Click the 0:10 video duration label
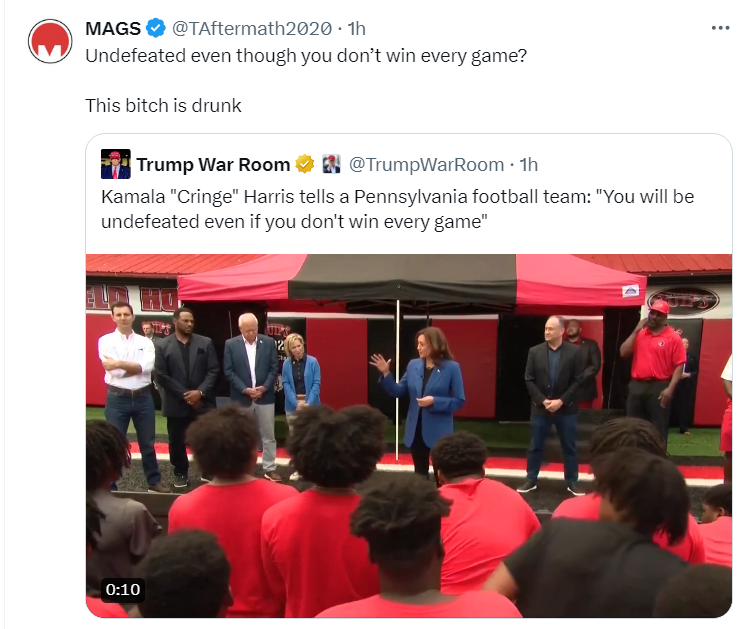The image size is (750, 629). click(x=123, y=589)
